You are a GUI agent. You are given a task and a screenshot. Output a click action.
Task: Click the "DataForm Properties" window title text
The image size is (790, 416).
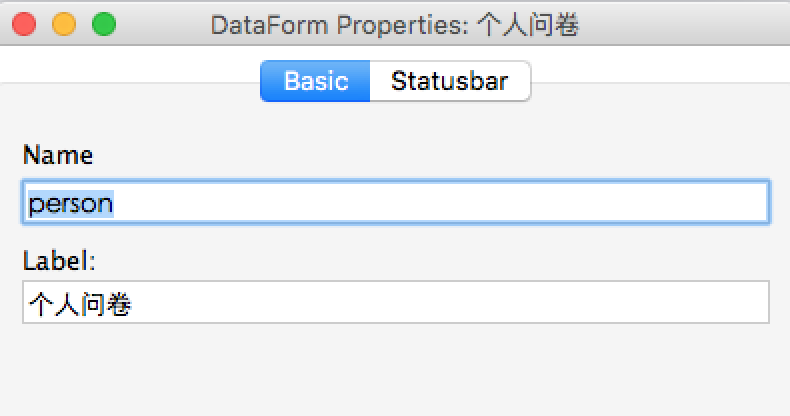pos(337,25)
